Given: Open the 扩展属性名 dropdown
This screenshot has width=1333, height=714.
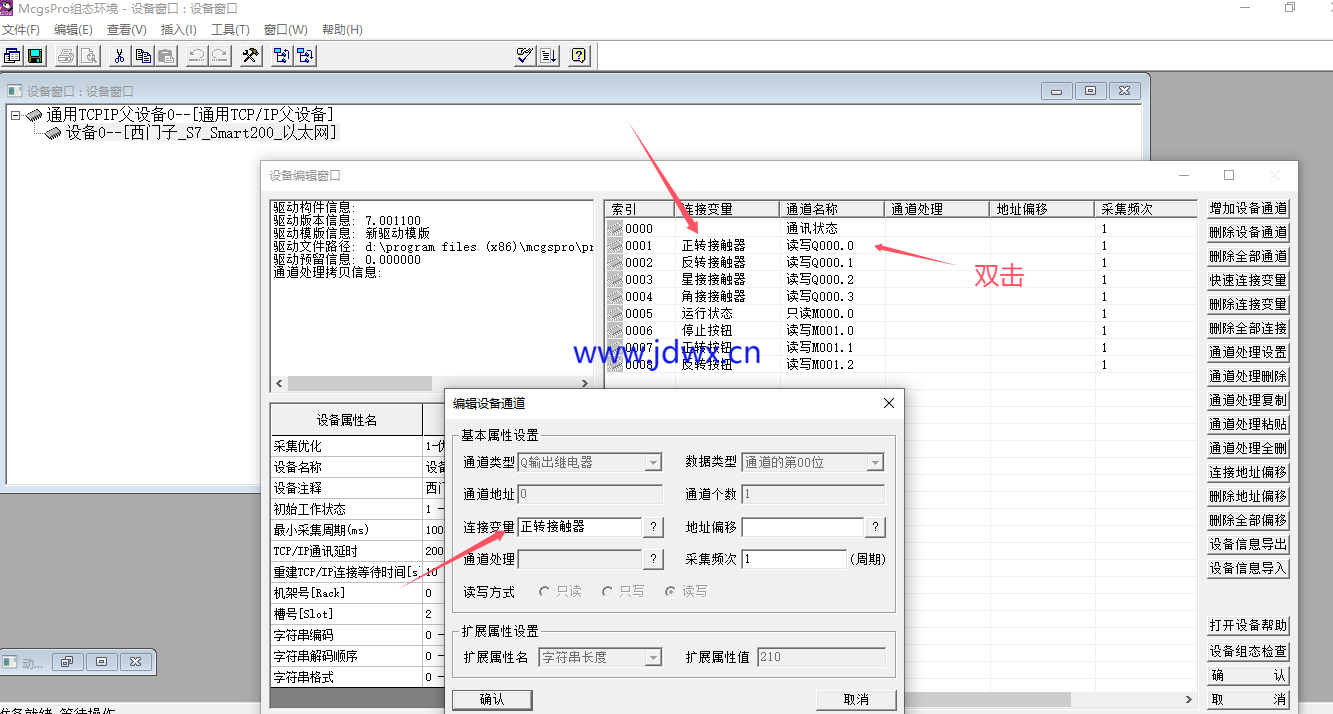Looking at the screenshot, I should coord(653,657).
